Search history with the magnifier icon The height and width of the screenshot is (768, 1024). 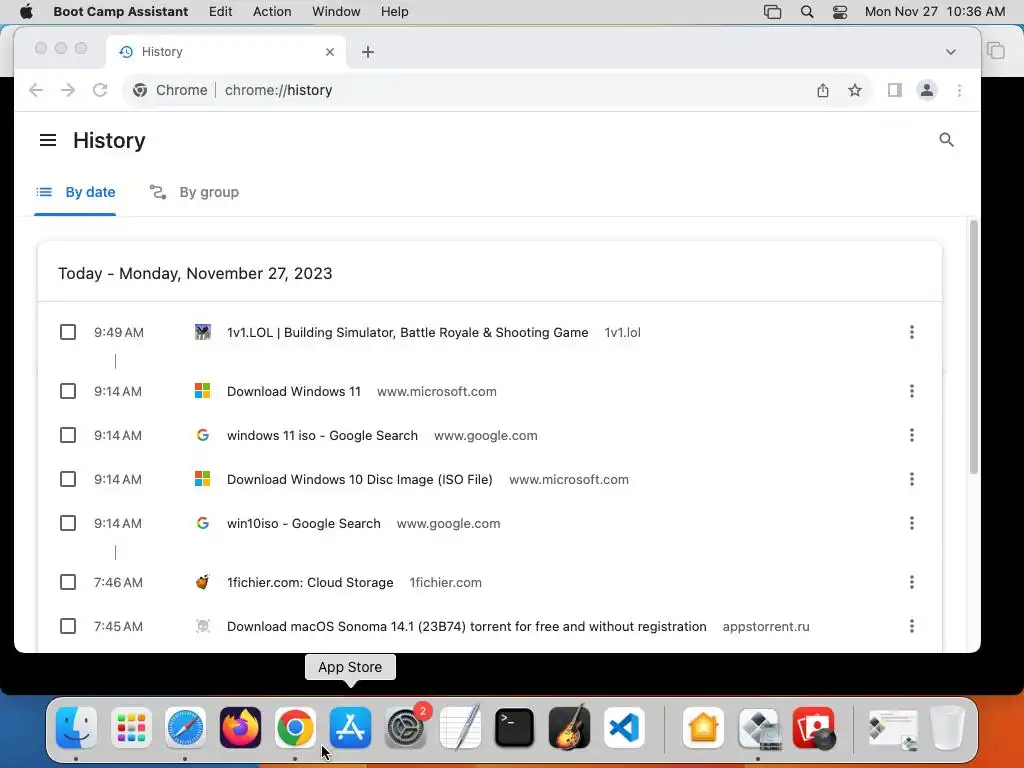[x=946, y=140]
